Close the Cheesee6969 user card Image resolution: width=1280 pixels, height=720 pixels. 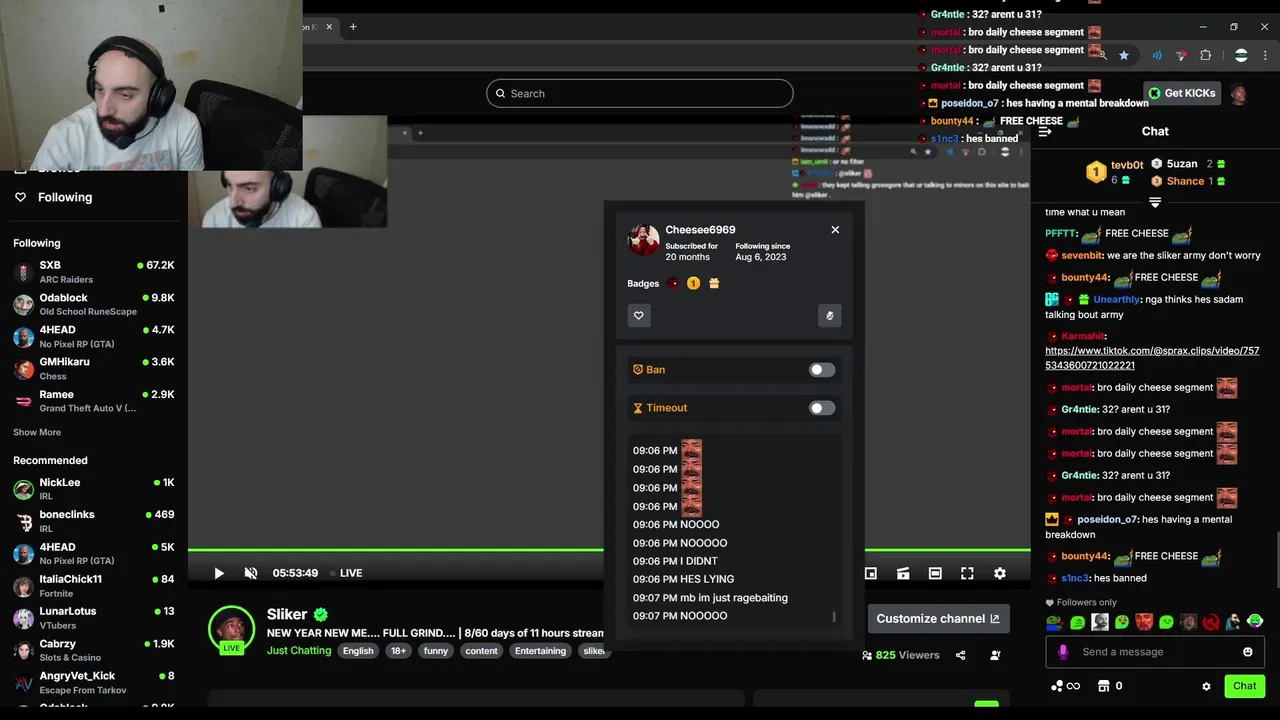[835, 230]
